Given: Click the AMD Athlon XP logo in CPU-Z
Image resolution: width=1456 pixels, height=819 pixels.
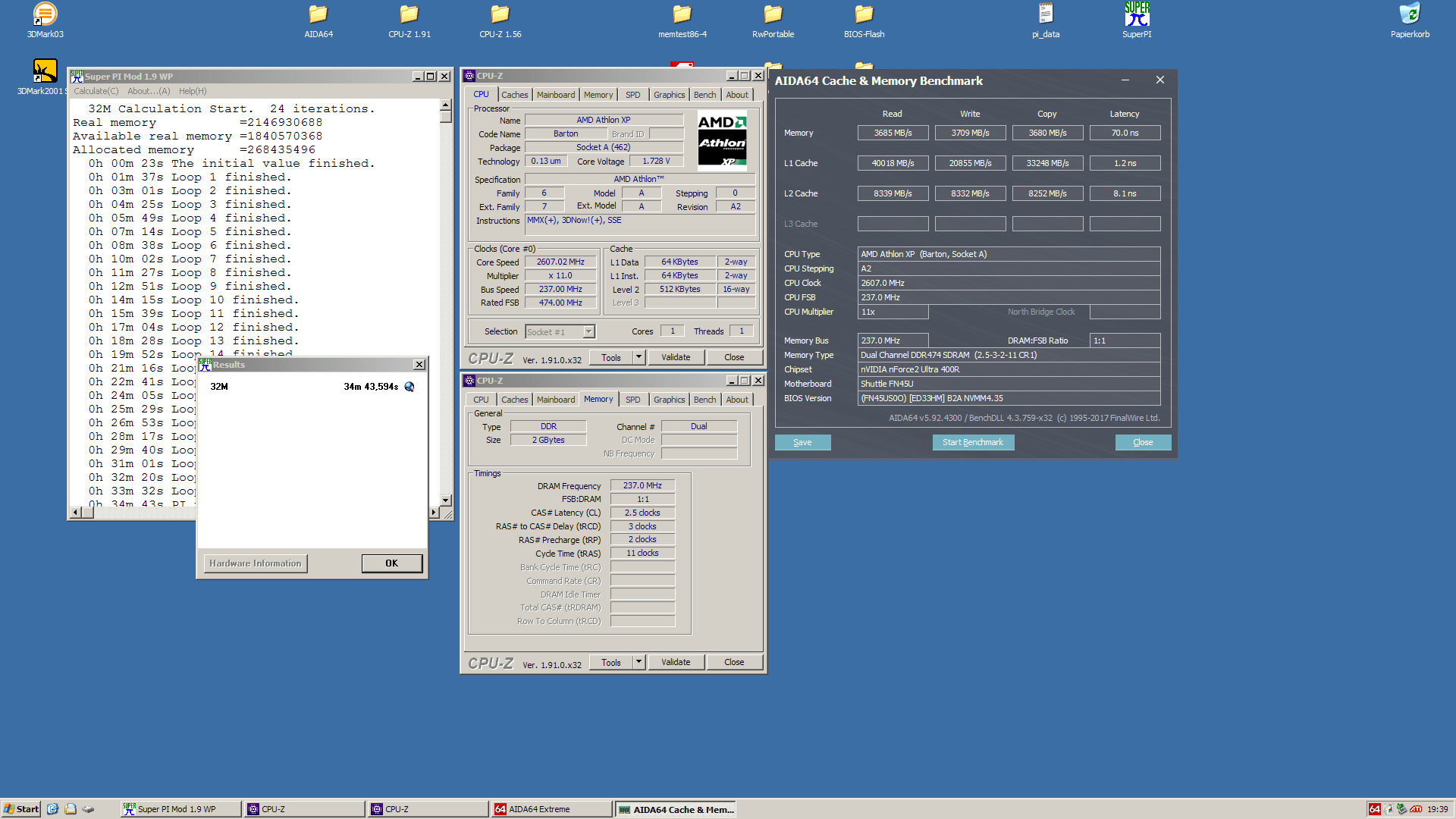Looking at the screenshot, I should click(x=722, y=140).
